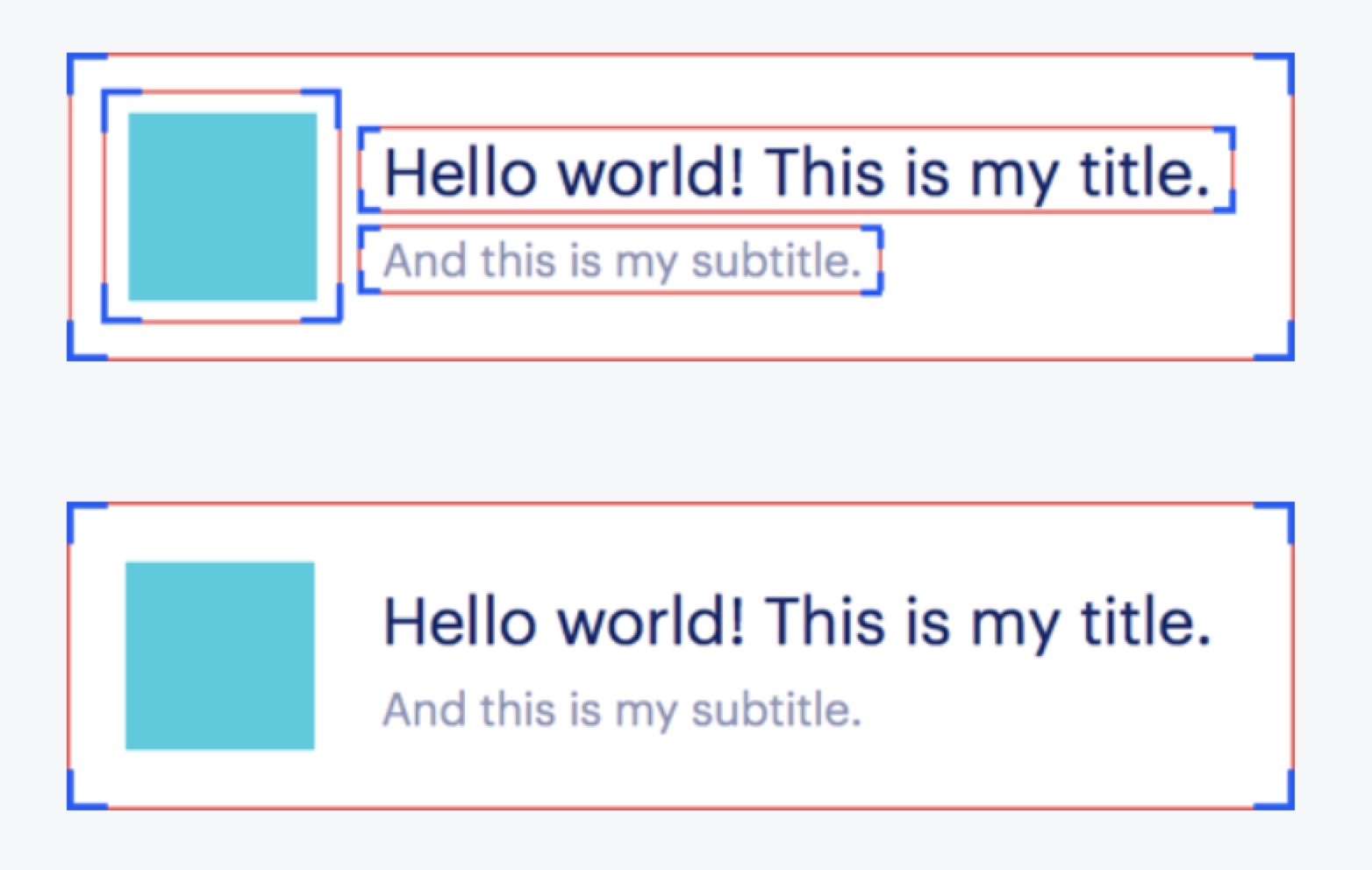Grab the top card's top-left blue corner handle
This screenshot has width=1372, height=870.
click(71, 58)
